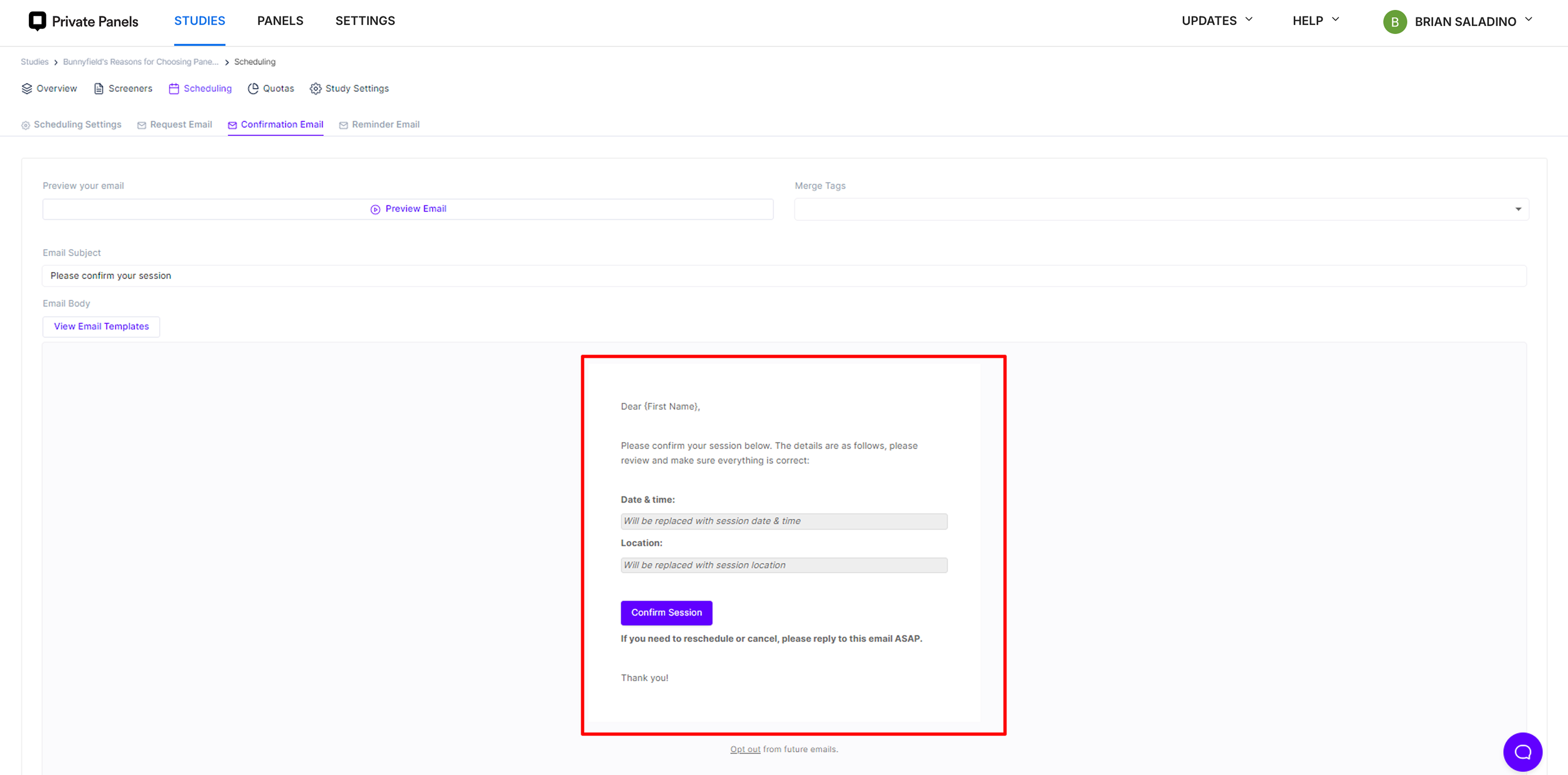Screen dimensions: 1568x775
Task: Click the Private Panels logo icon
Action: (37, 21)
